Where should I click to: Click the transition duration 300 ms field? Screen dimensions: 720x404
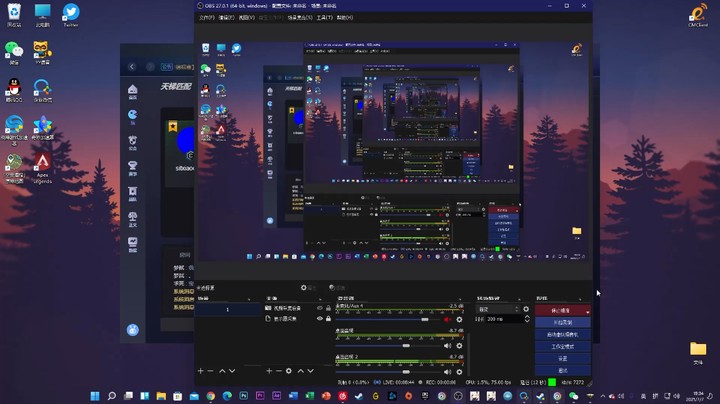[504, 319]
